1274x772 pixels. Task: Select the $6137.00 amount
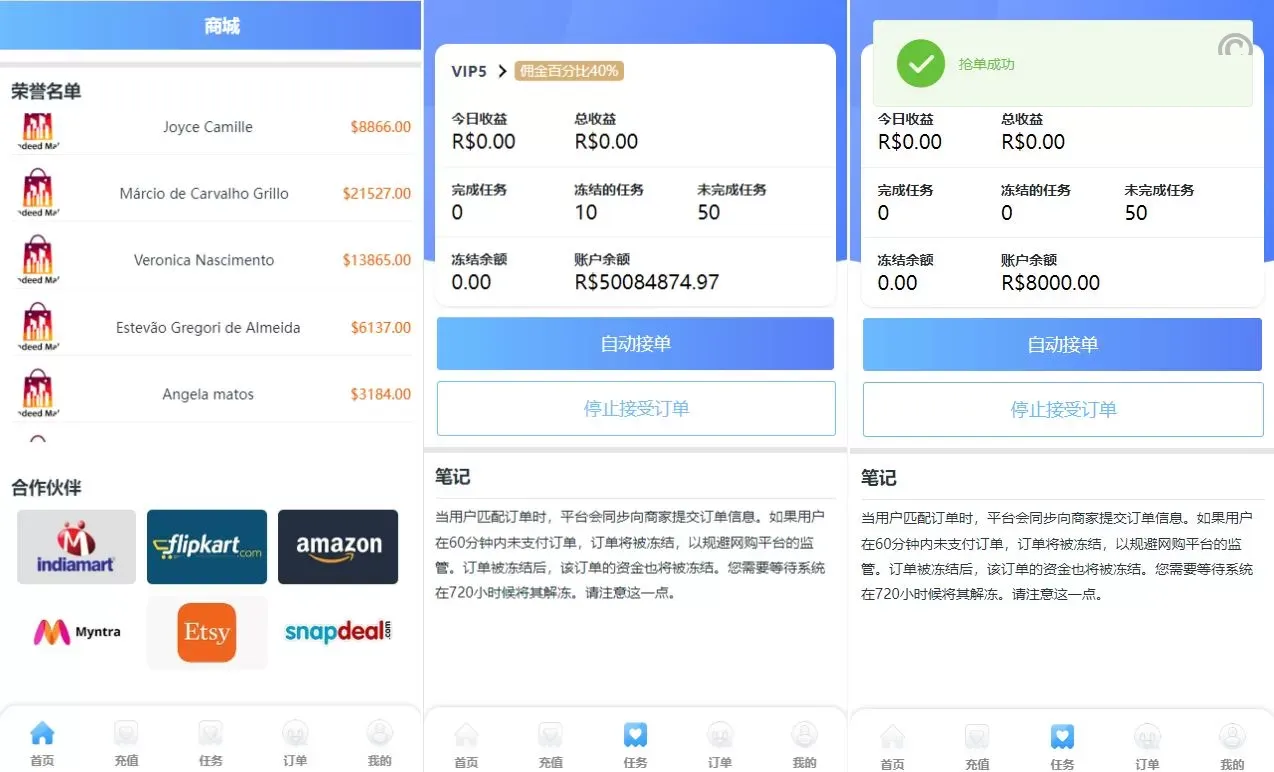(380, 327)
